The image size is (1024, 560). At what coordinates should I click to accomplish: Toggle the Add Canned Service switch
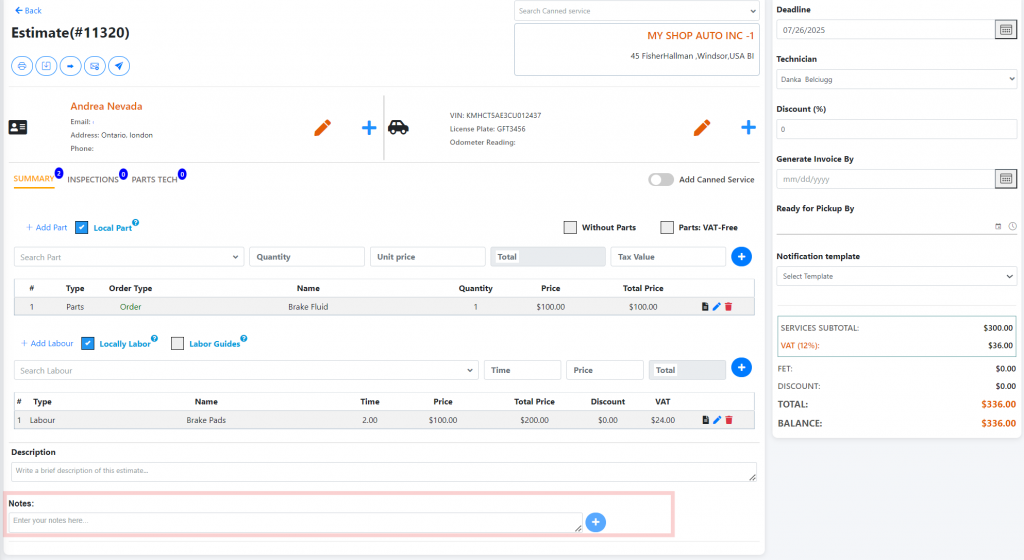point(661,180)
